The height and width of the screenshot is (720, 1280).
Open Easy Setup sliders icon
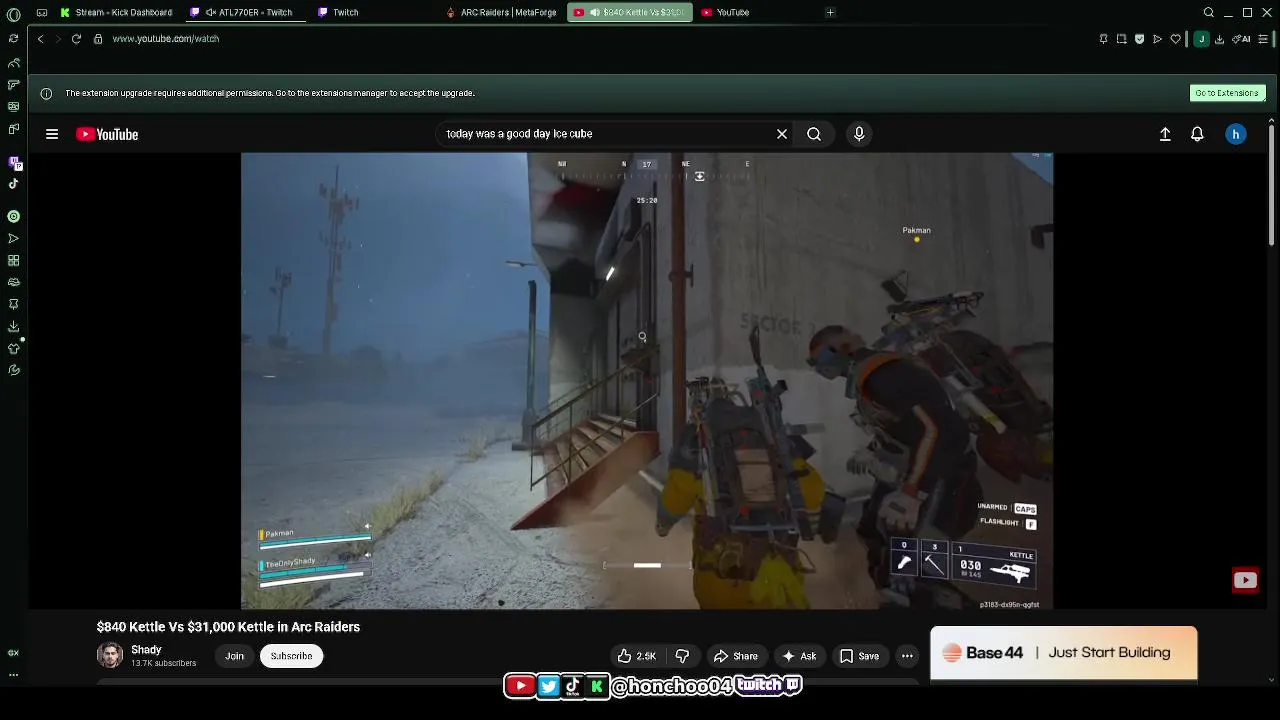(x=1265, y=39)
